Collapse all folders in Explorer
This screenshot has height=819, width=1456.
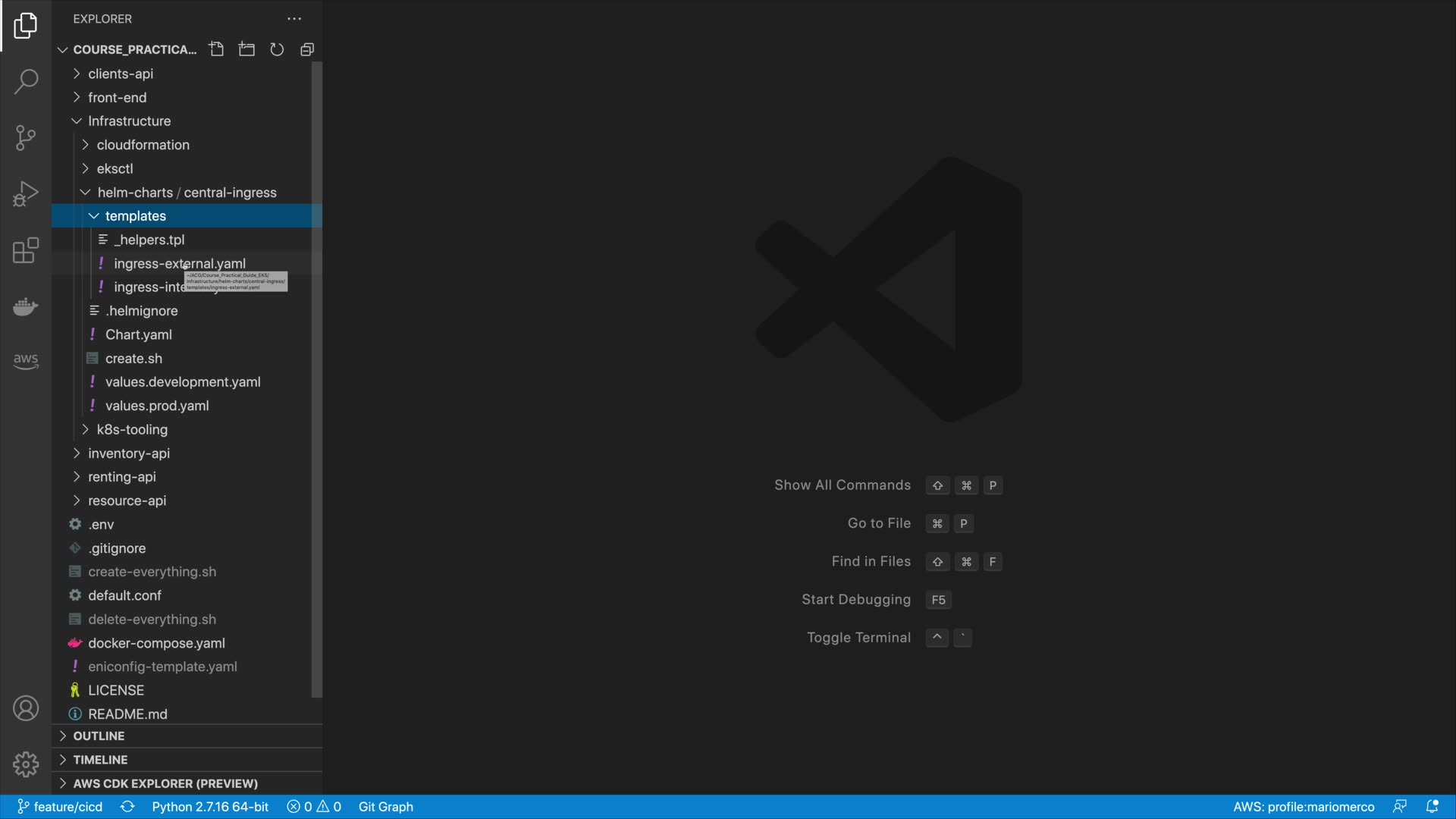click(x=307, y=49)
